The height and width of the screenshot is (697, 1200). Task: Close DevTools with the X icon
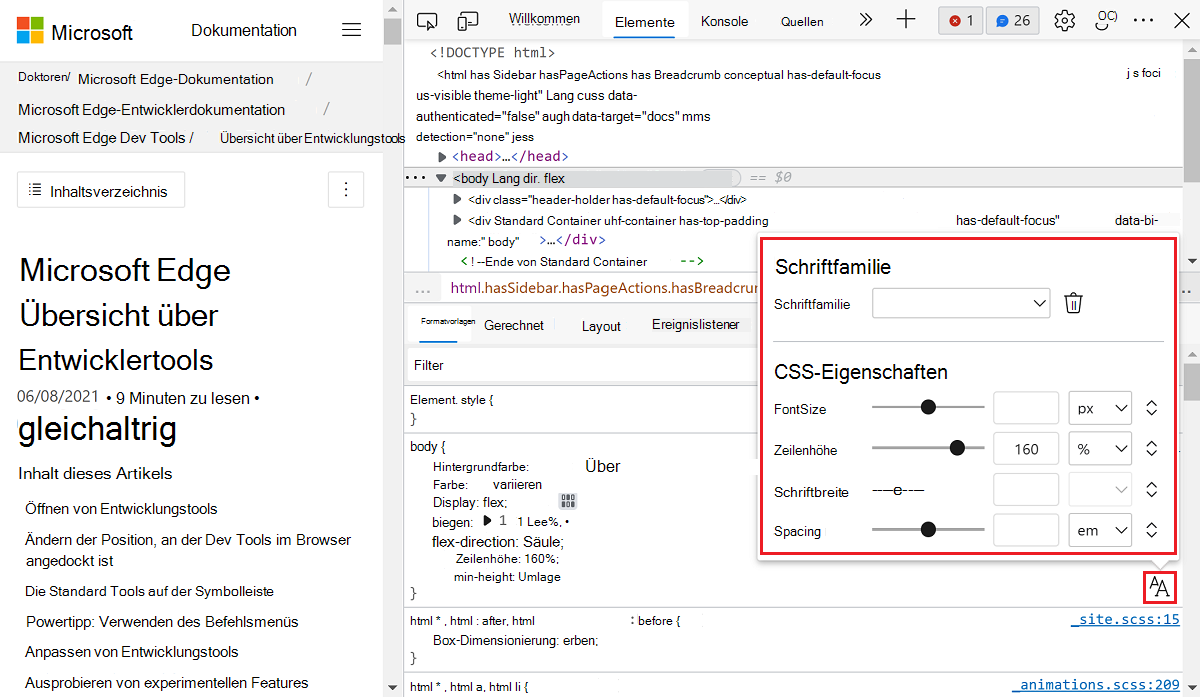click(1181, 20)
